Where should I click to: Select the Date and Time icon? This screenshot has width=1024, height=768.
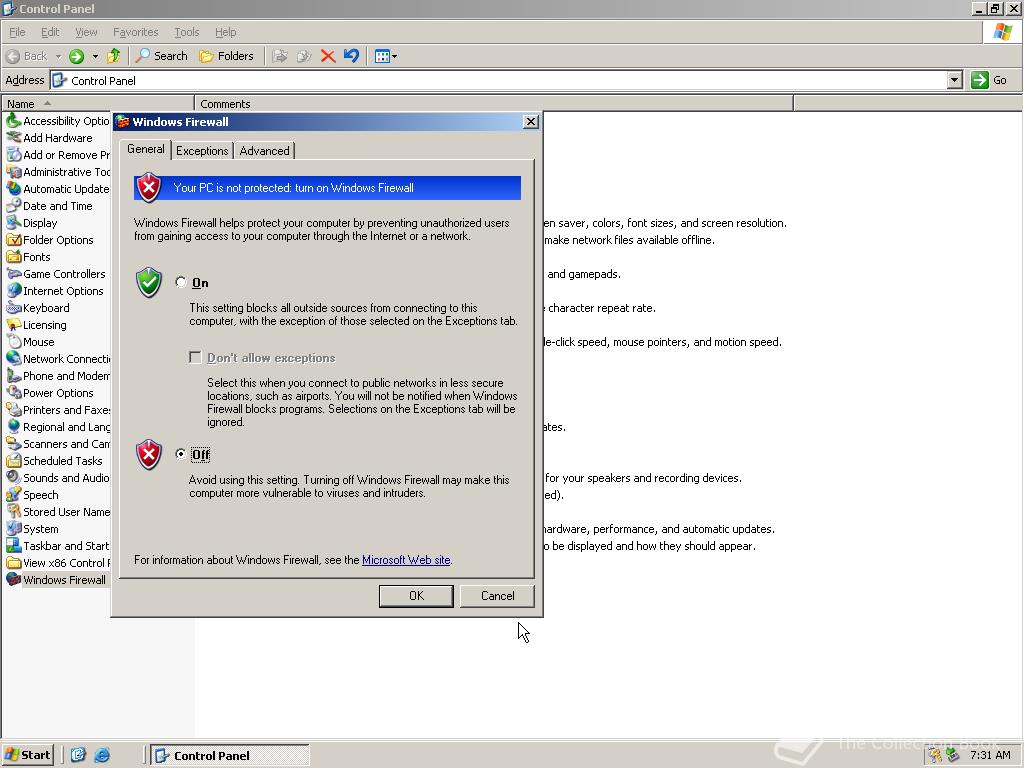tap(13, 206)
